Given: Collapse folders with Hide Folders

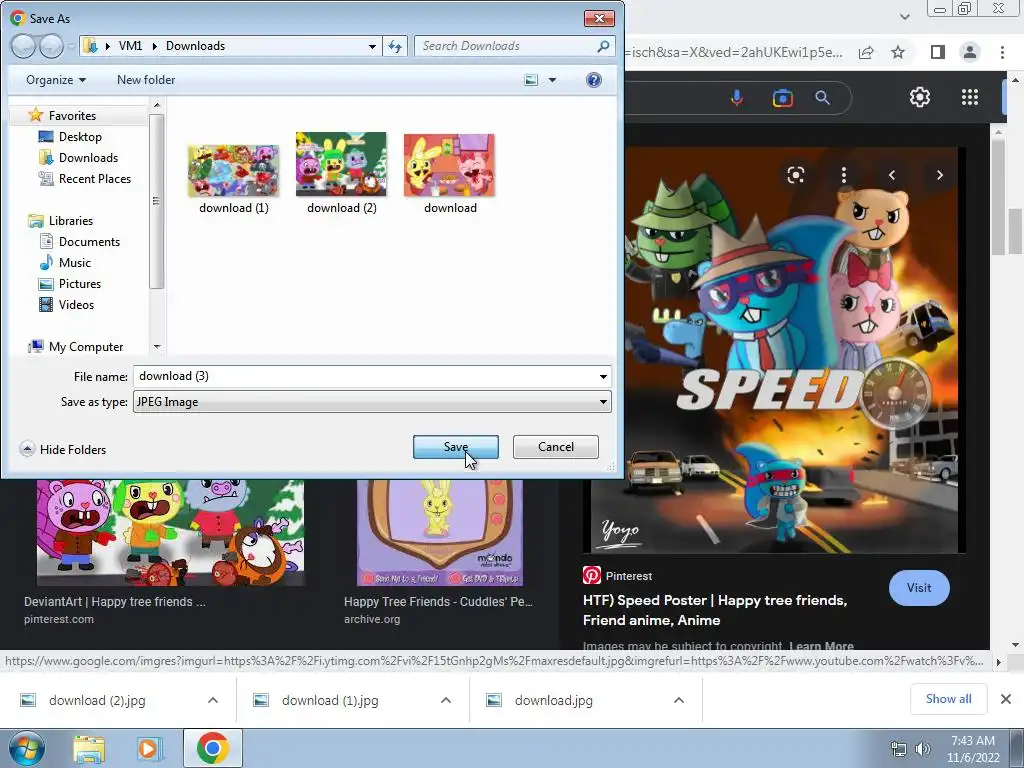Looking at the screenshot, I should click(63, 449).
